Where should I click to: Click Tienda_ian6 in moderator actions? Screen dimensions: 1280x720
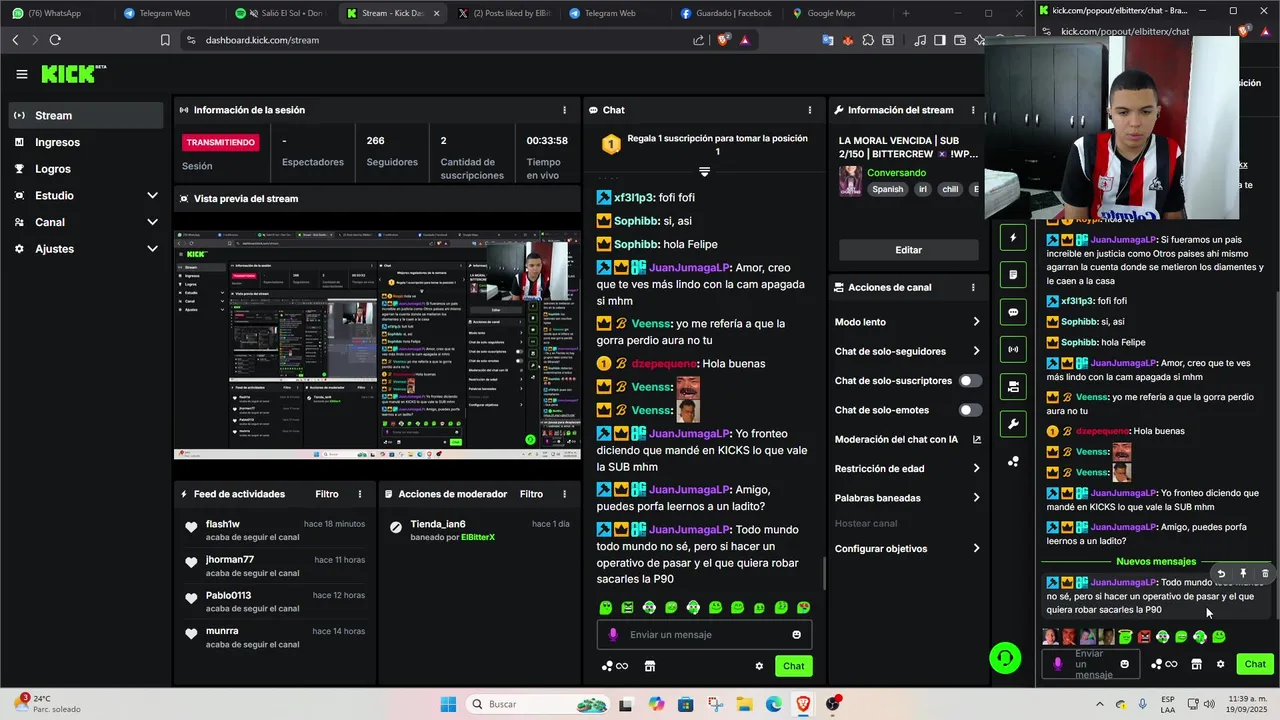438,524
